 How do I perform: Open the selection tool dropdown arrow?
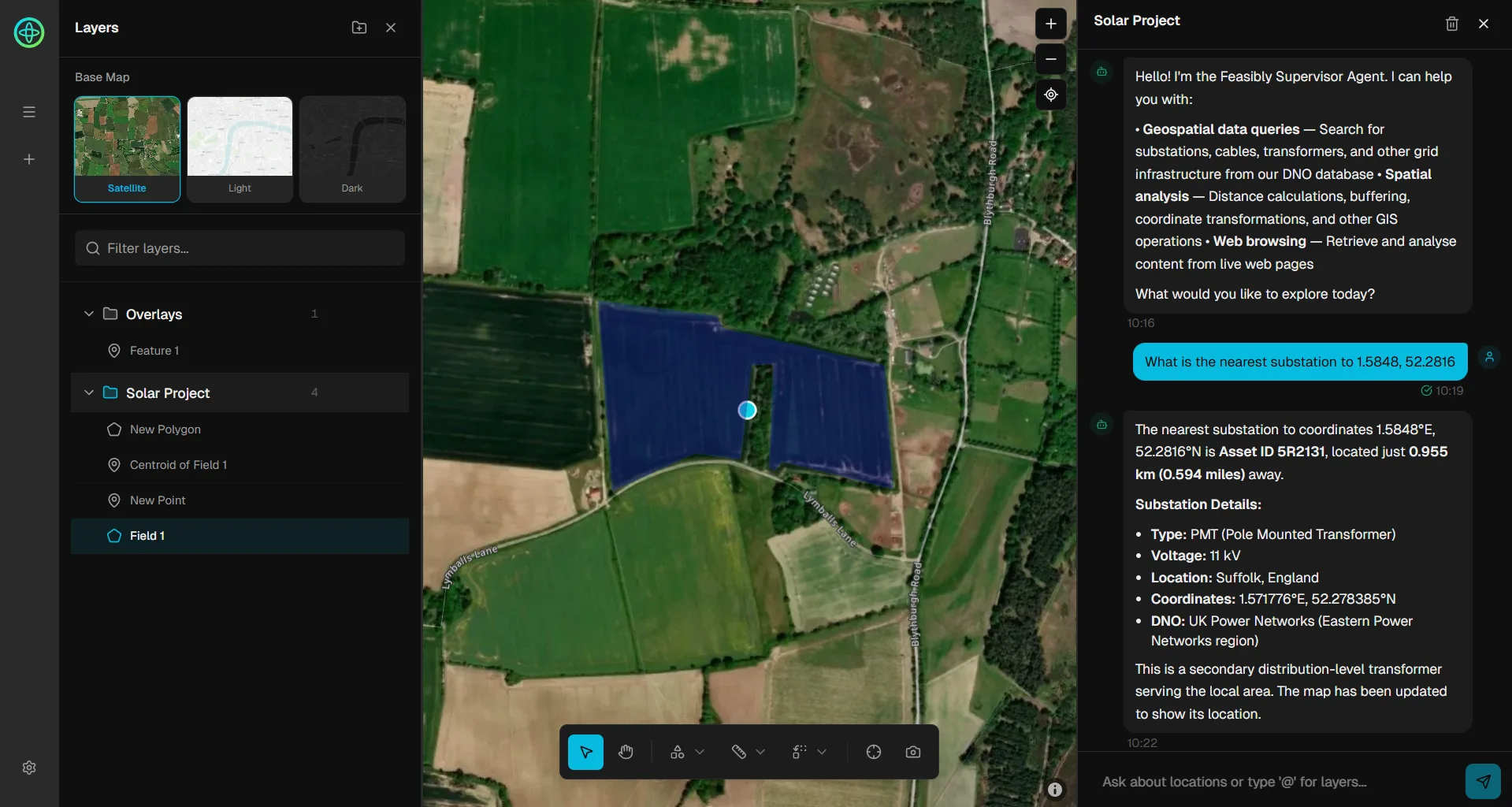click(x=822, y=752)
